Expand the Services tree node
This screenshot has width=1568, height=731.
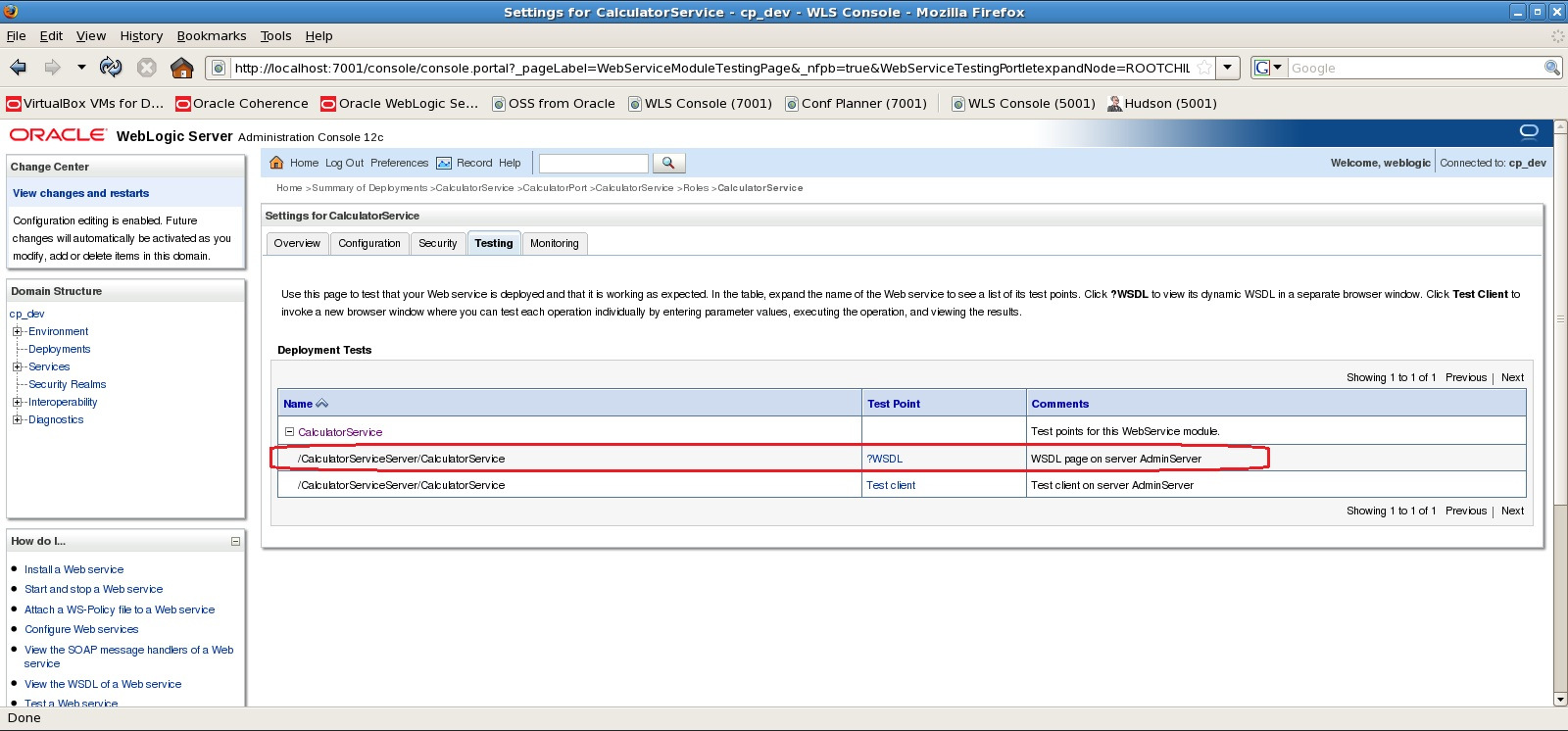[x=17, y=366]
